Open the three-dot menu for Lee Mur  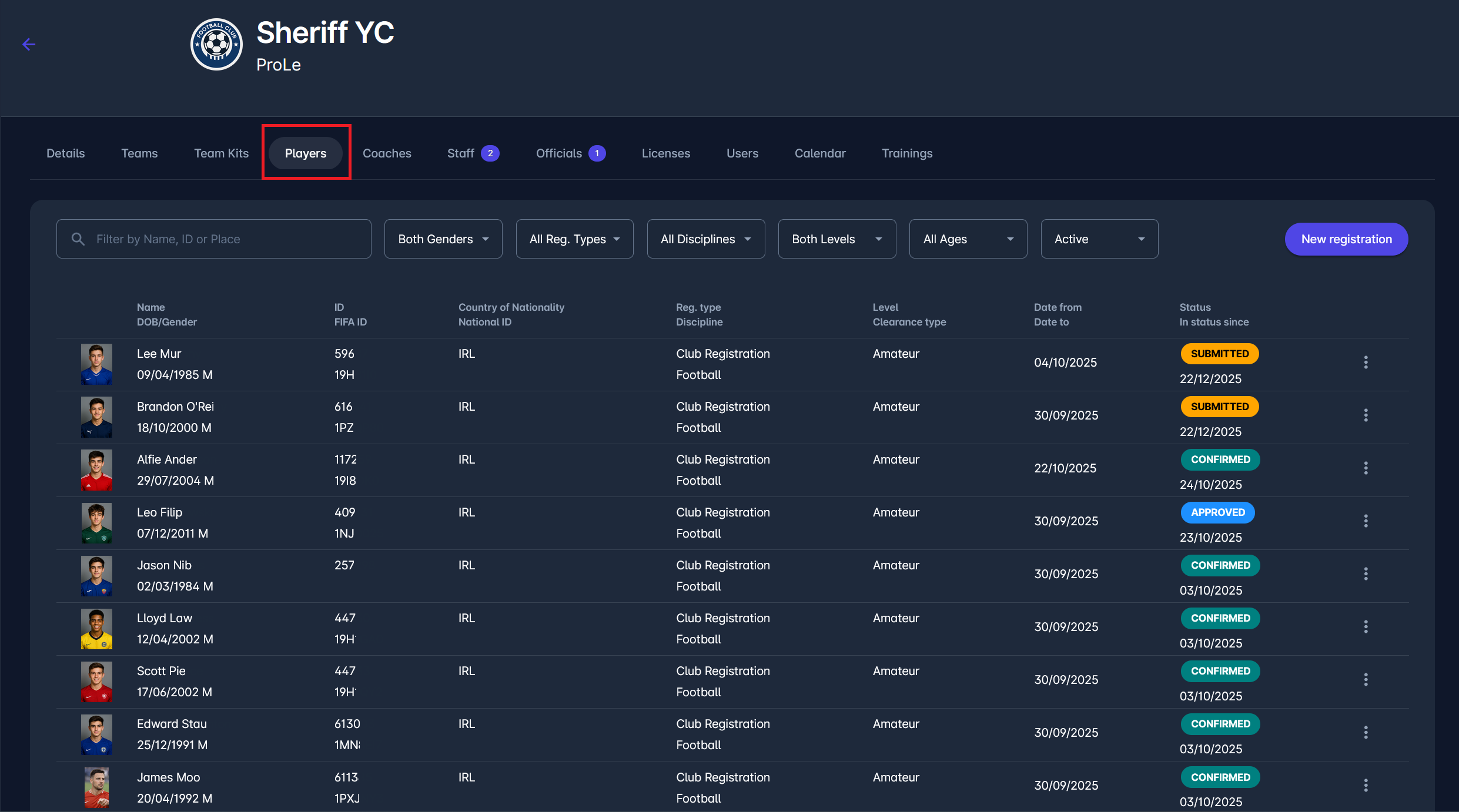(x=1366, y=363)
